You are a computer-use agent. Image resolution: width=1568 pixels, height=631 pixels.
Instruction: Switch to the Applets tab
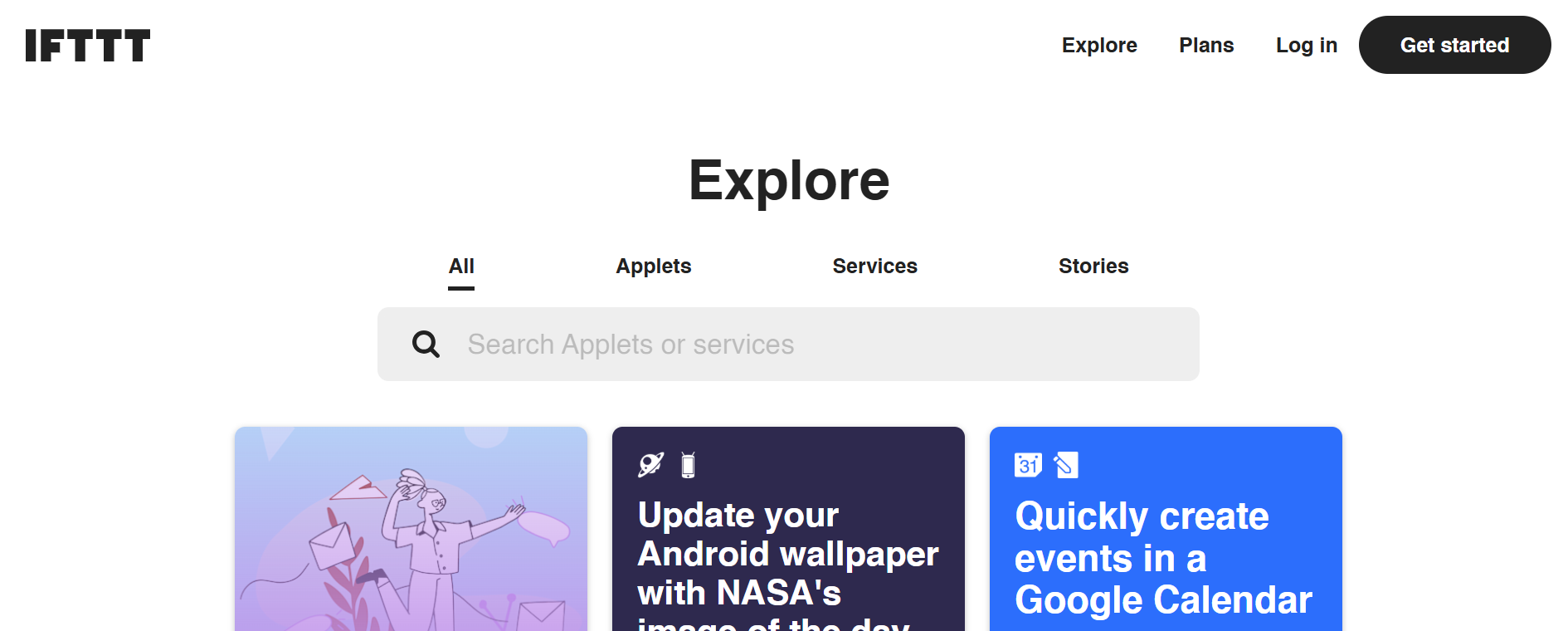(653, 267)
